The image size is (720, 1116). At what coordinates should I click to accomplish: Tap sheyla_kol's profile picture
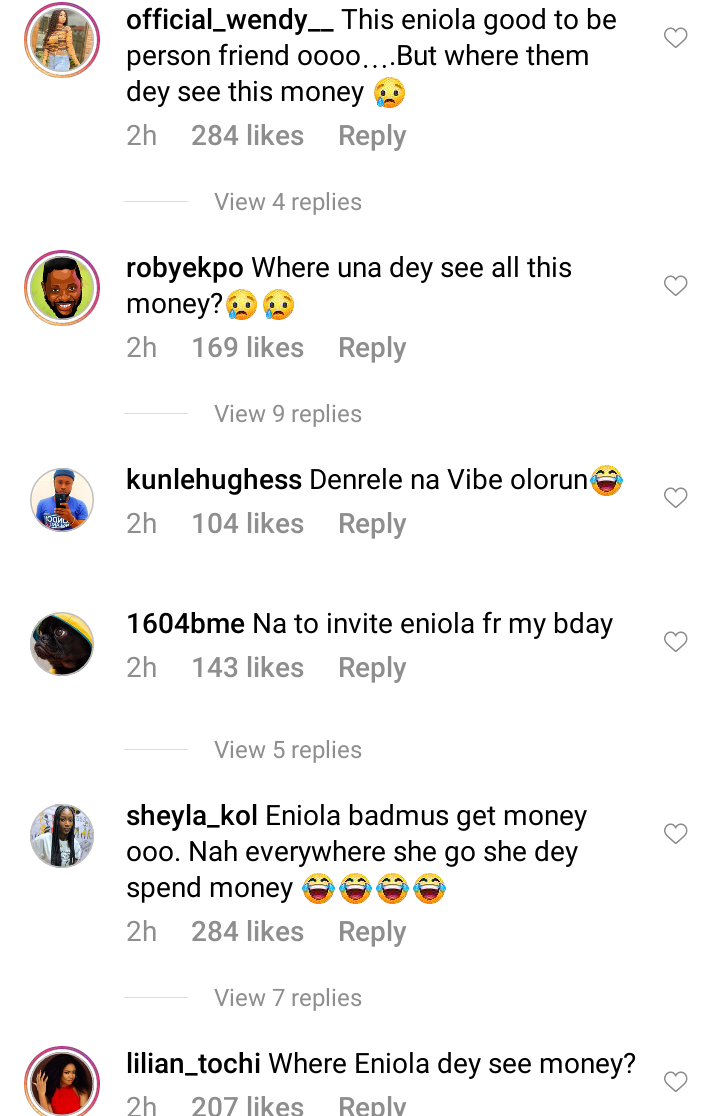click(62, 835)
